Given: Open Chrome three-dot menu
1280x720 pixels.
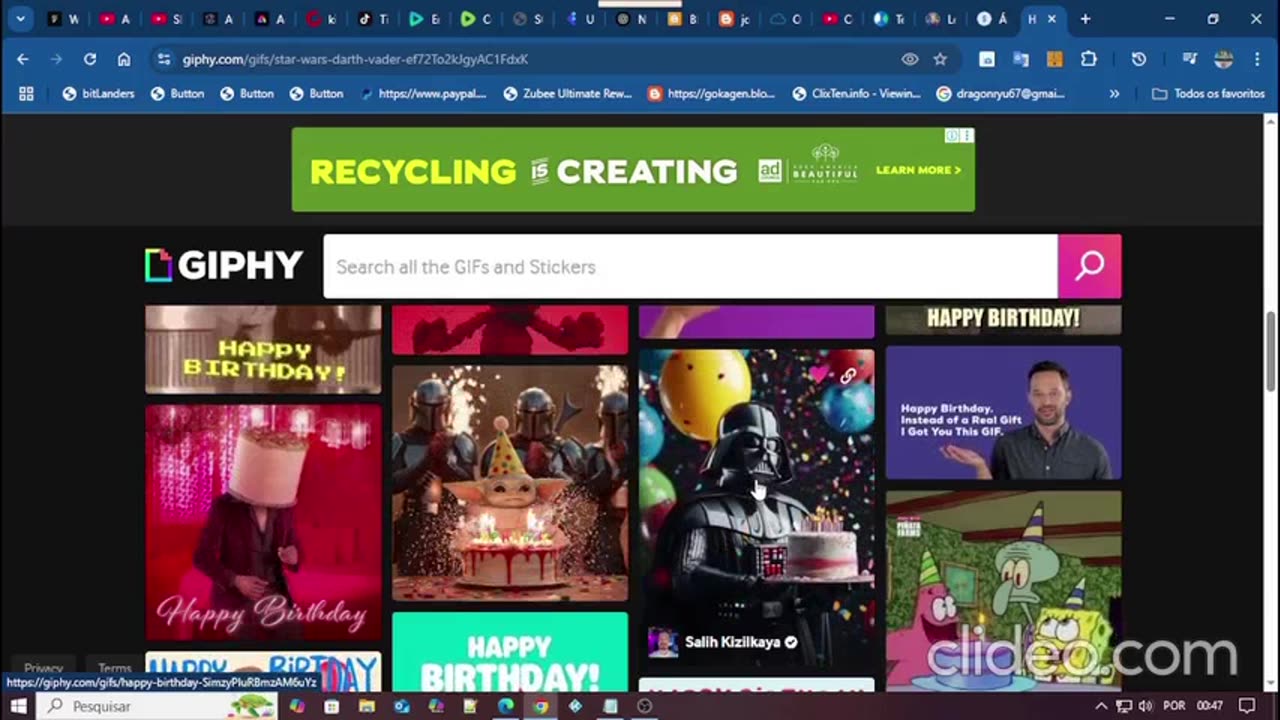Looking at the screenshot, I should [x=1257, y=59].
